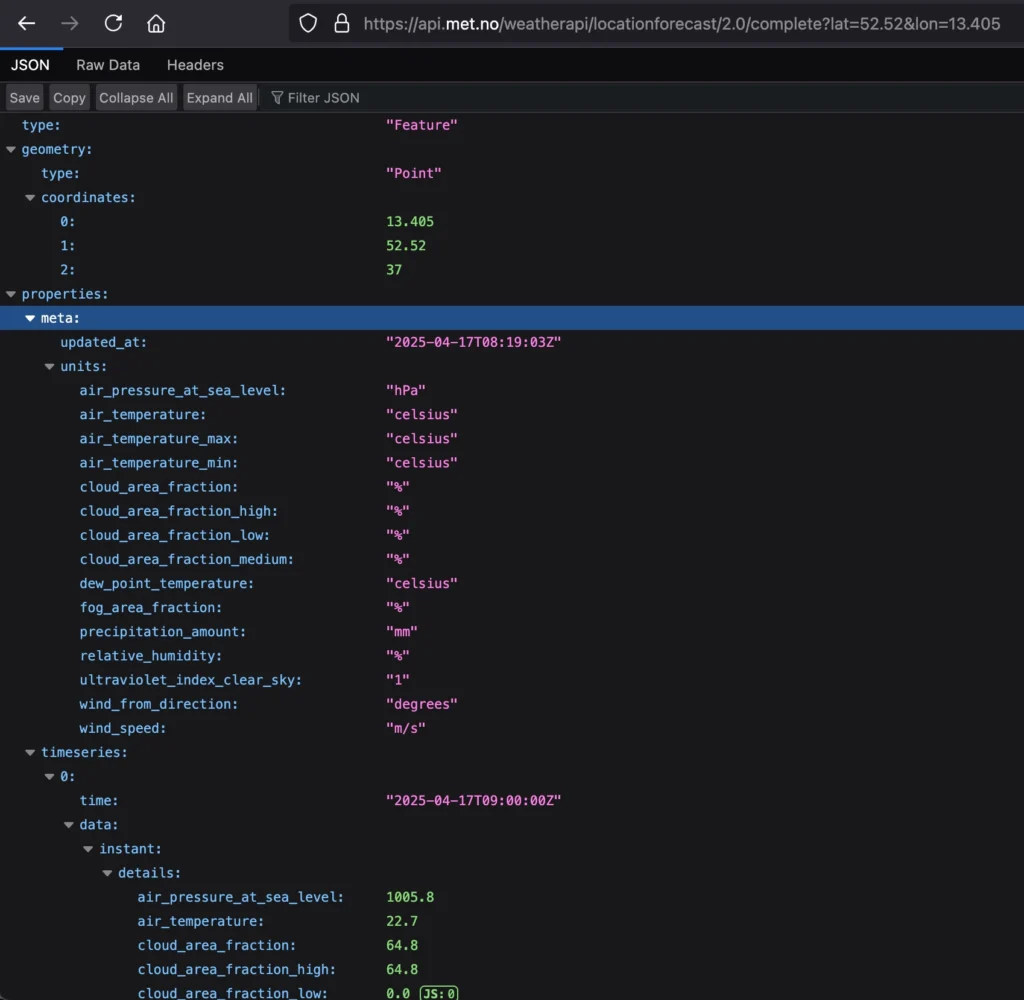Click the JS:0 badge beside cloud_area_fraction_low
The image size is (1024, 1000).
[x=439, y=993]
